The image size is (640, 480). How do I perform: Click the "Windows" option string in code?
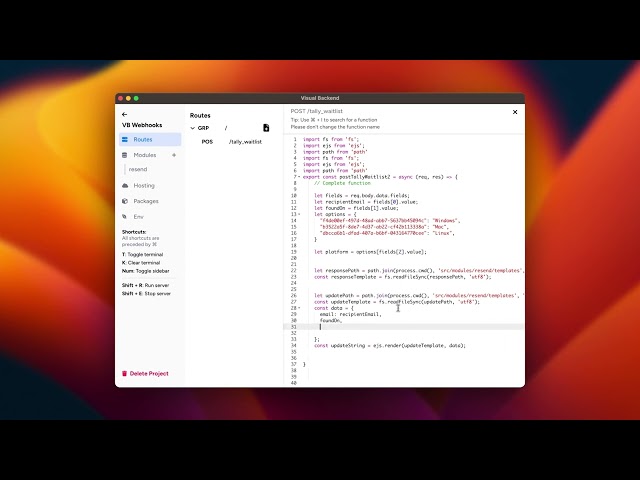pyautogui.click(x=445, y=221)
